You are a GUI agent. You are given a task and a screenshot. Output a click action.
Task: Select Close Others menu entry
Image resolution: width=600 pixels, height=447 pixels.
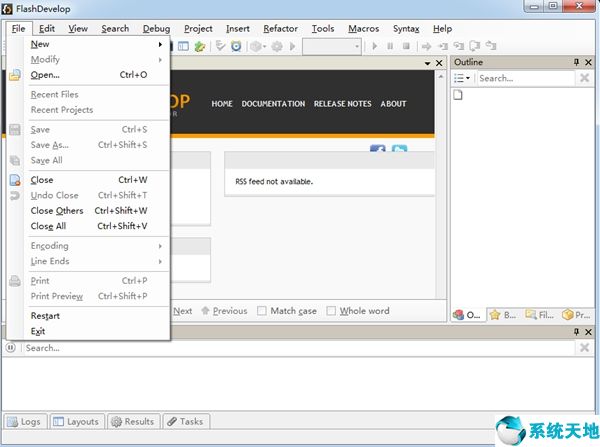[97, 210]
